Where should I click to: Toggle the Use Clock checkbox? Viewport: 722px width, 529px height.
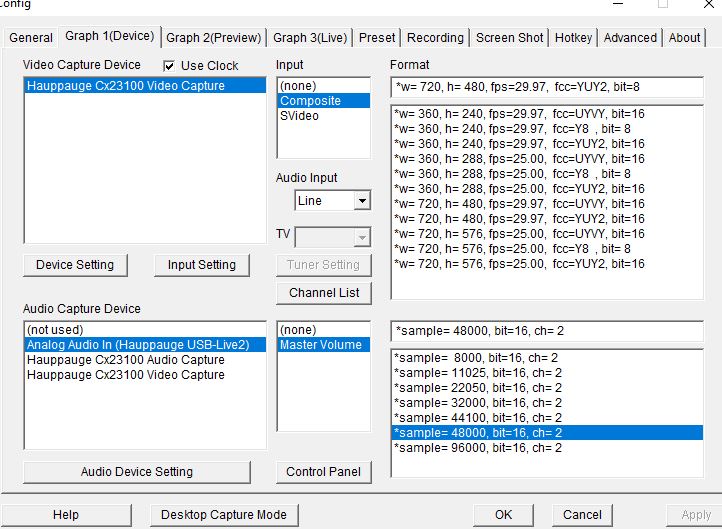[169, 66]
